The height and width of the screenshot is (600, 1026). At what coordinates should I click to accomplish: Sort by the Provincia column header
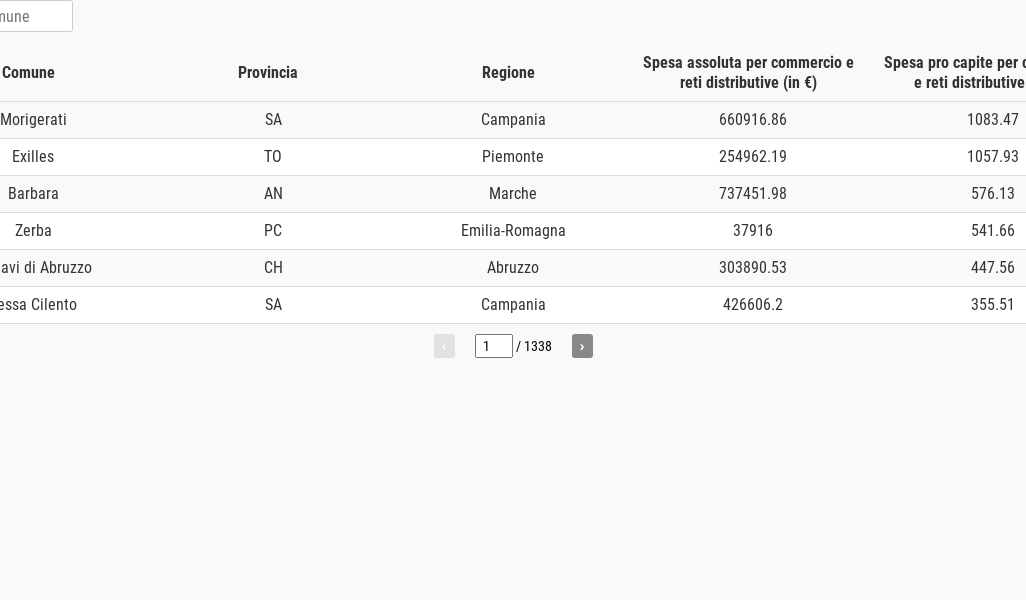click(268, 73)
